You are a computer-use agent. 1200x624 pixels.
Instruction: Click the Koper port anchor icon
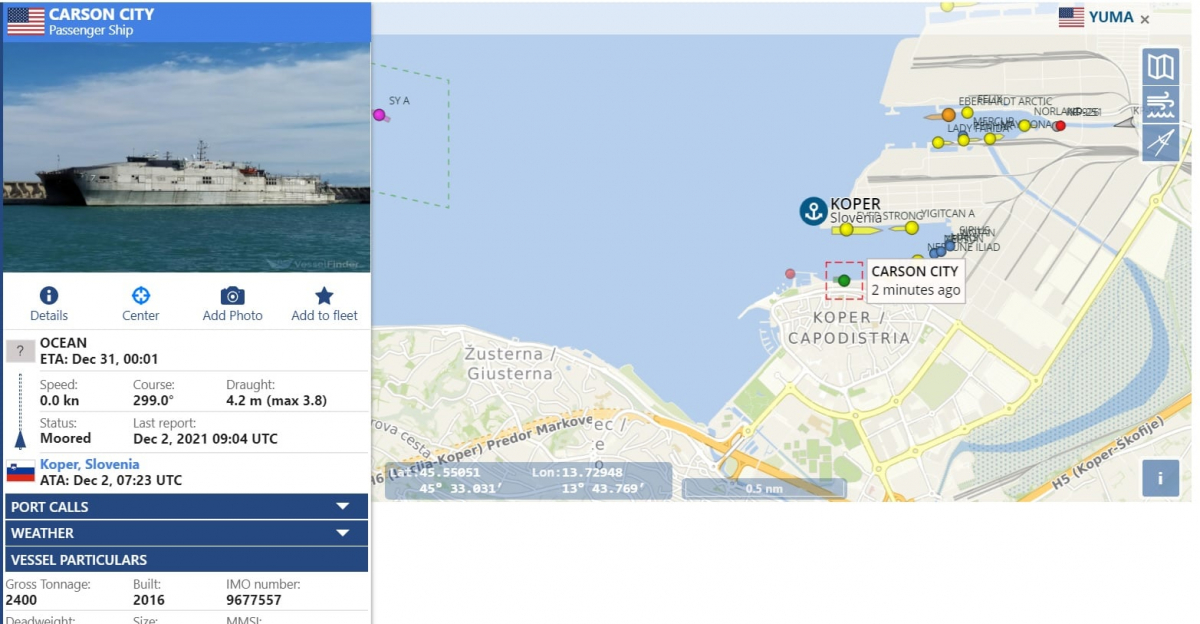click(813, 211)
